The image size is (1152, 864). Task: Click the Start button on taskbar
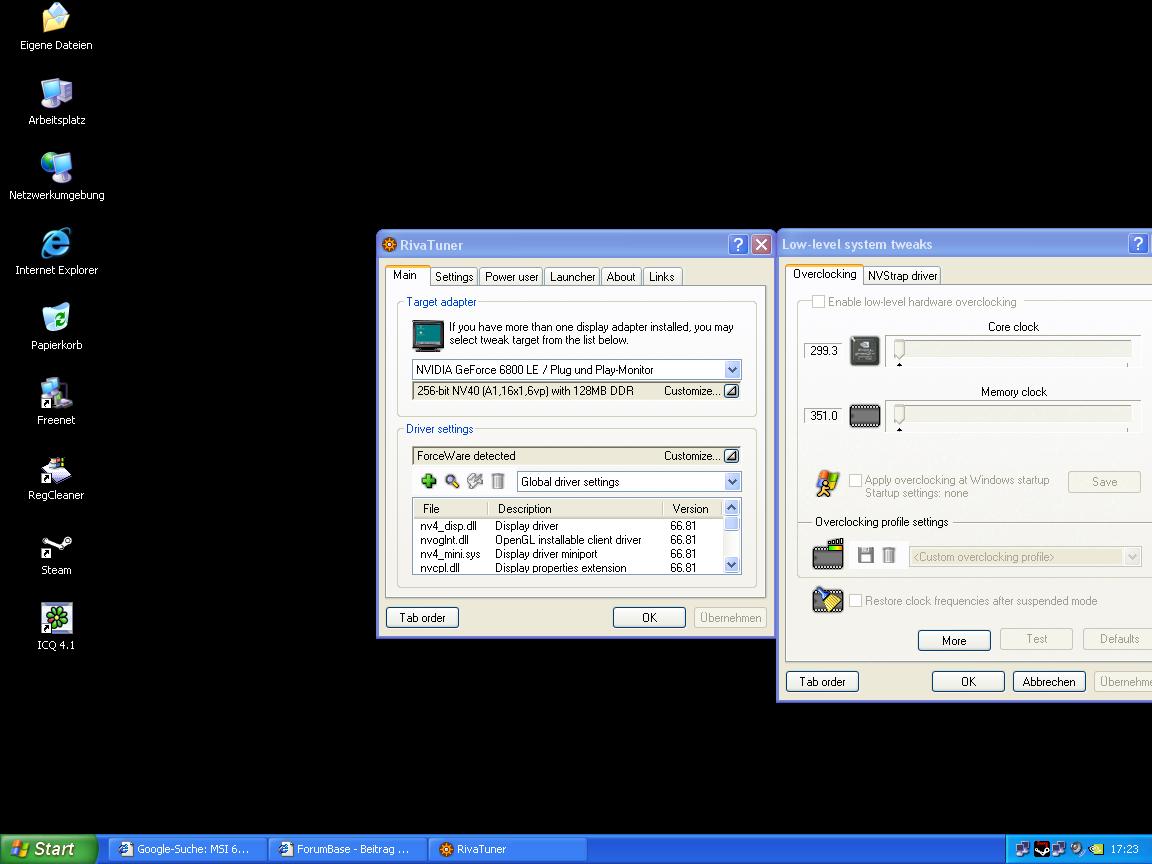pos(48,849)
